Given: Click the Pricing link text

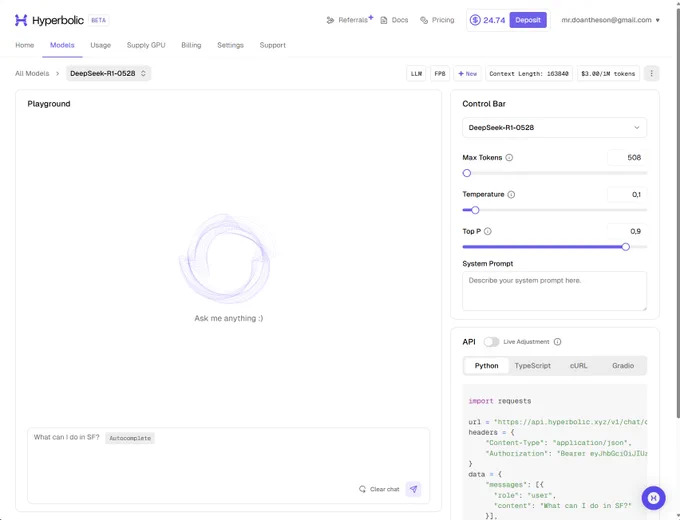Looking at the screenshot, I should (443, 20).
